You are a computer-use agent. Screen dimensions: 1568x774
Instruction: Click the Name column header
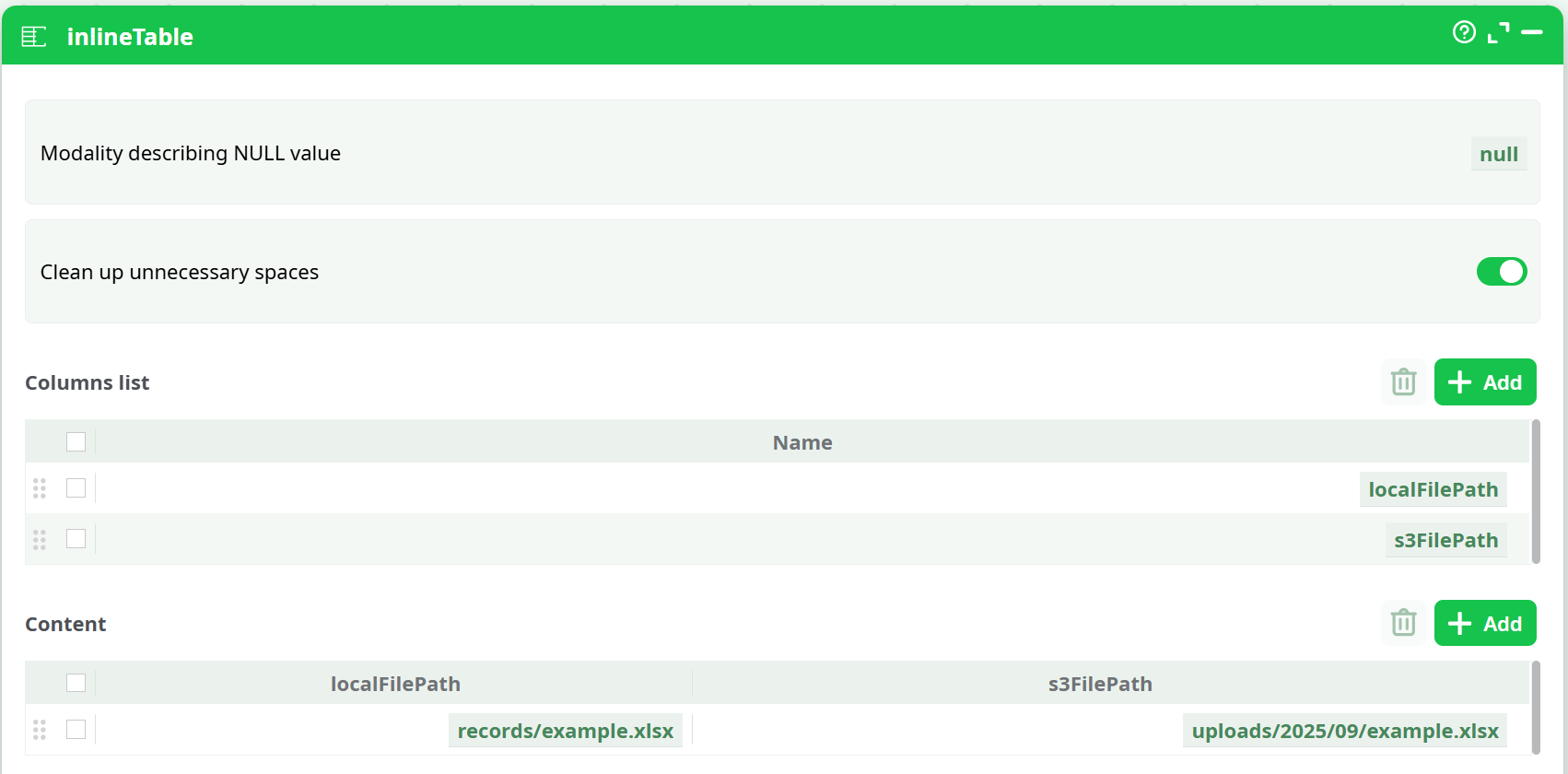coord(802,442)
